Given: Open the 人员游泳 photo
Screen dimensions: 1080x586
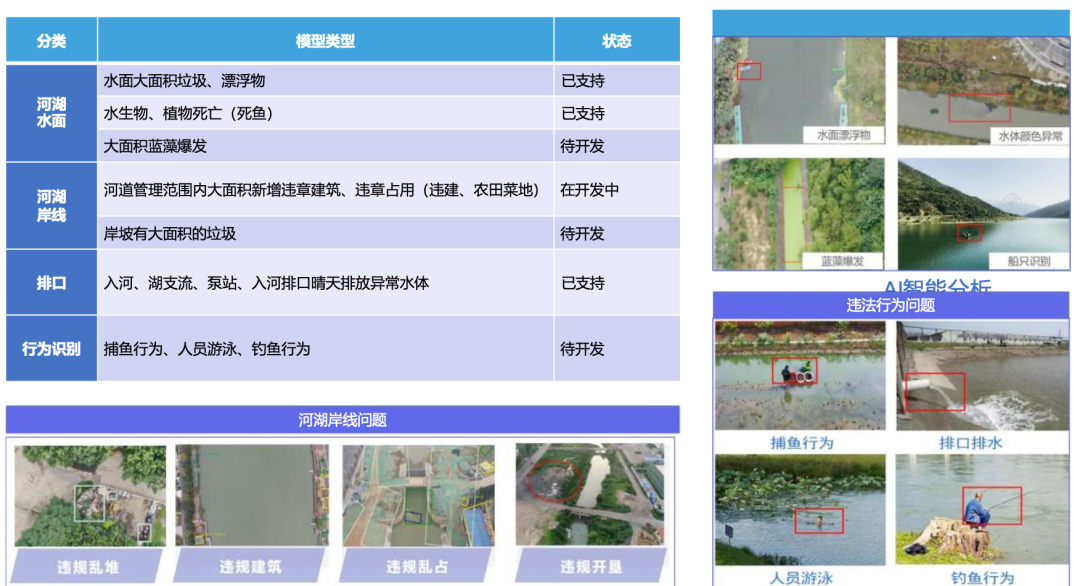Looking at the screenshot, I should pos(800,510).
